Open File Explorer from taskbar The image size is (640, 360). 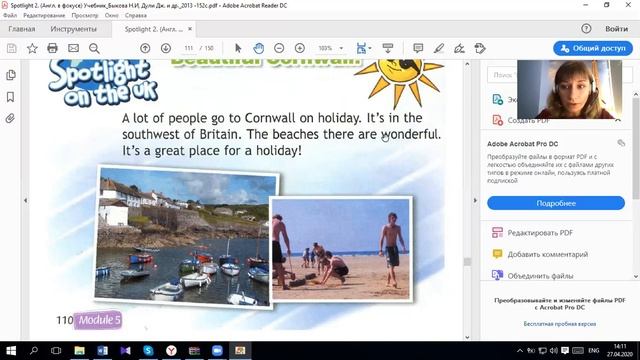point(79,351)
